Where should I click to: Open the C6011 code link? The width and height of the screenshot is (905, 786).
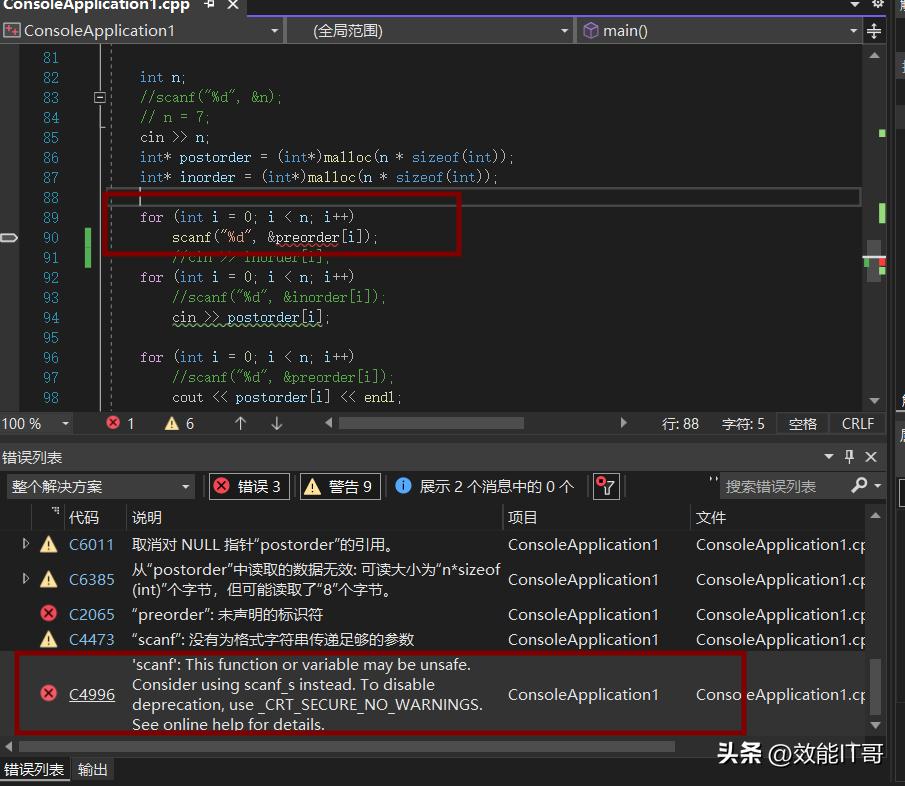tap(91, 545)
